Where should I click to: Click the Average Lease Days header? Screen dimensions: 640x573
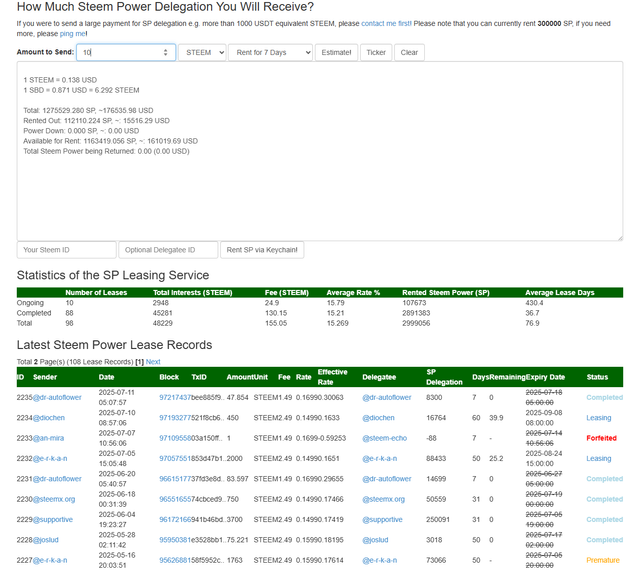point(560,293)
